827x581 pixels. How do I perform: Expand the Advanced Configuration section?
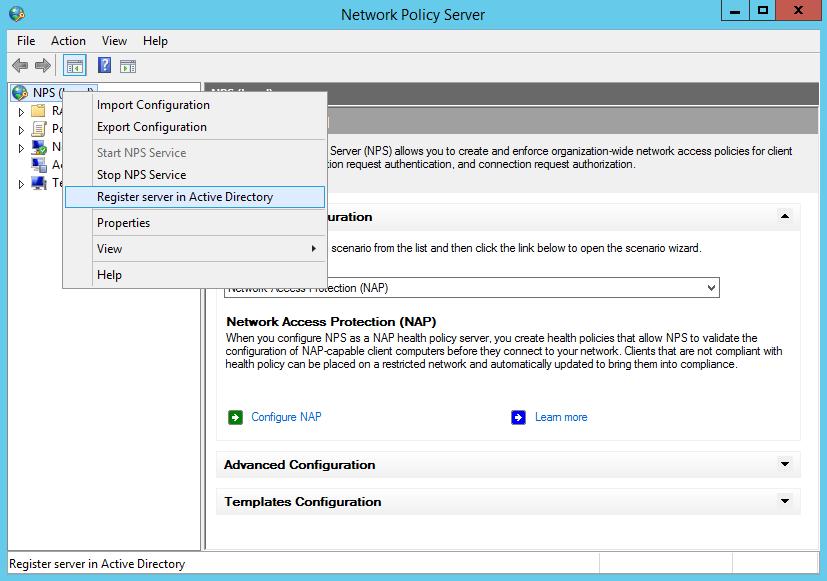coord(784,464)
